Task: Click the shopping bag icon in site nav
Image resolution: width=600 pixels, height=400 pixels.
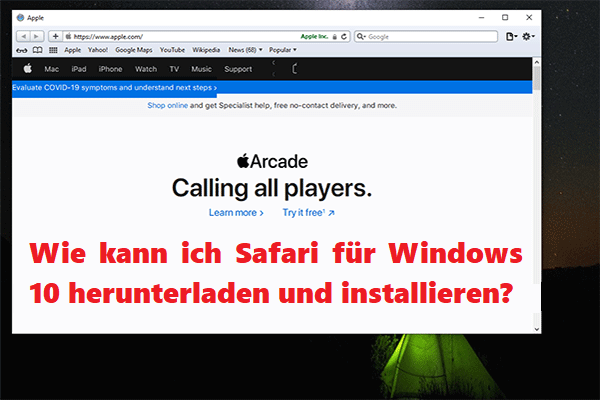Action: pyautogui.click(x=294, y=69)
